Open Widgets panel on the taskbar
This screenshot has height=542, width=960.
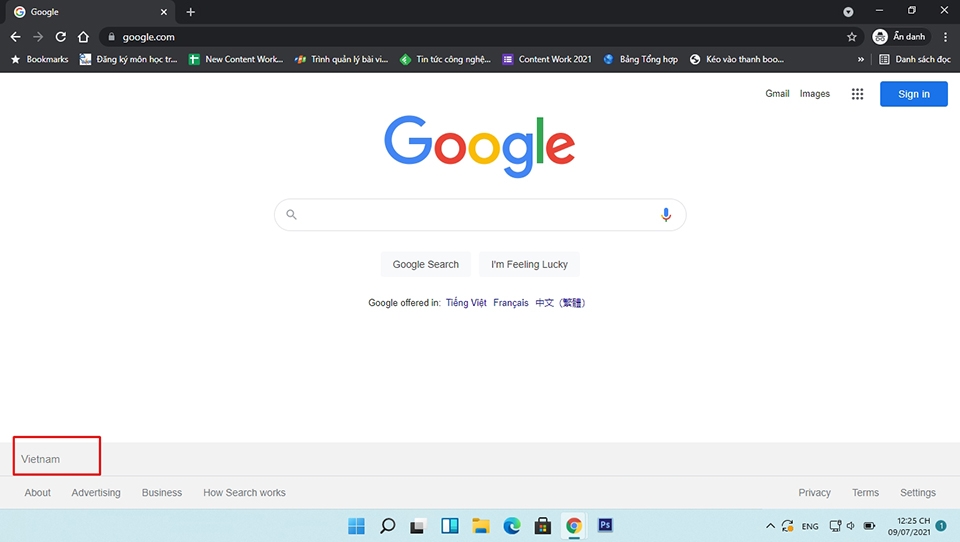[x=449, y=525]
